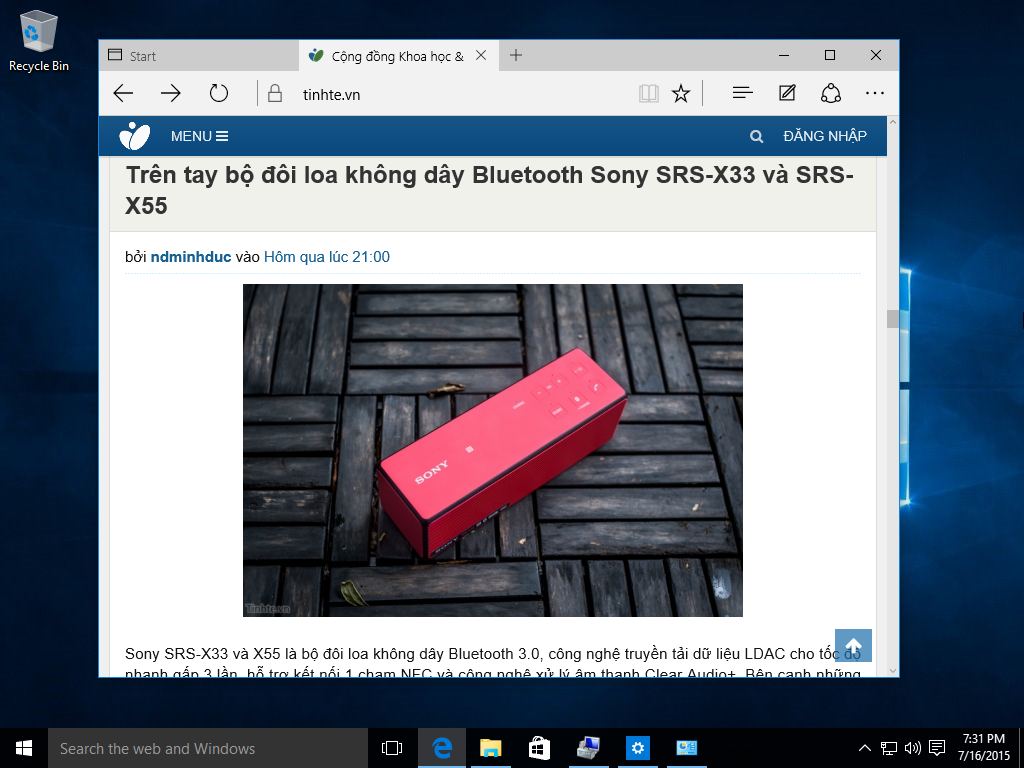Open Reading view book icon
Viewport: 1024px width, 768px height.
point(648,93)
